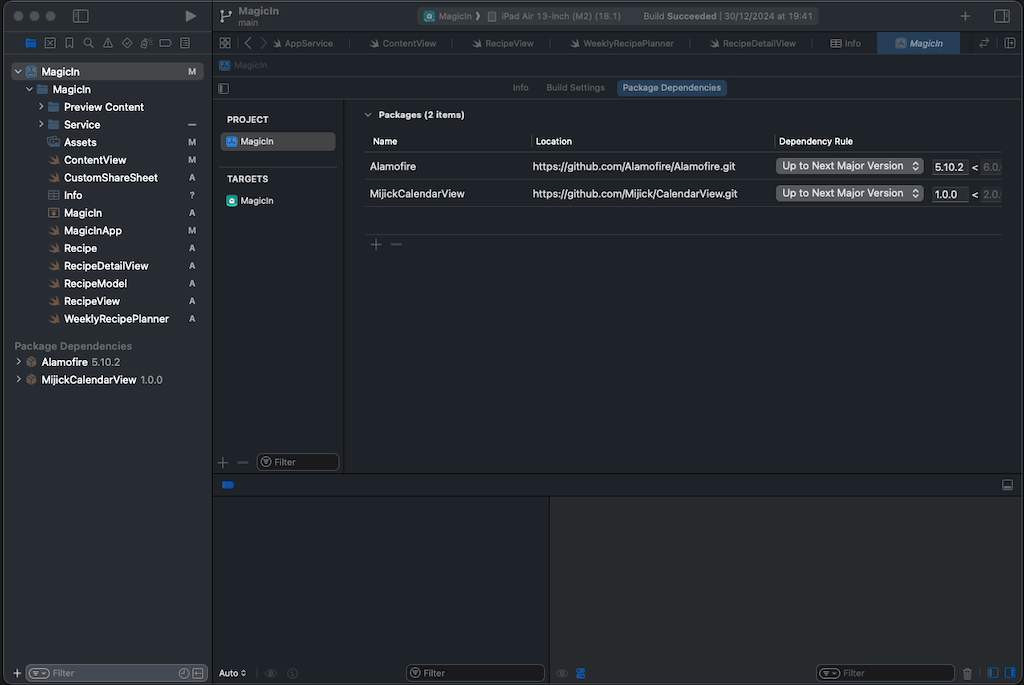Image resolution: width=1024 pixels, height=685 pixels.
Task: Select the MagicIn target
Action: pos(256,201)
